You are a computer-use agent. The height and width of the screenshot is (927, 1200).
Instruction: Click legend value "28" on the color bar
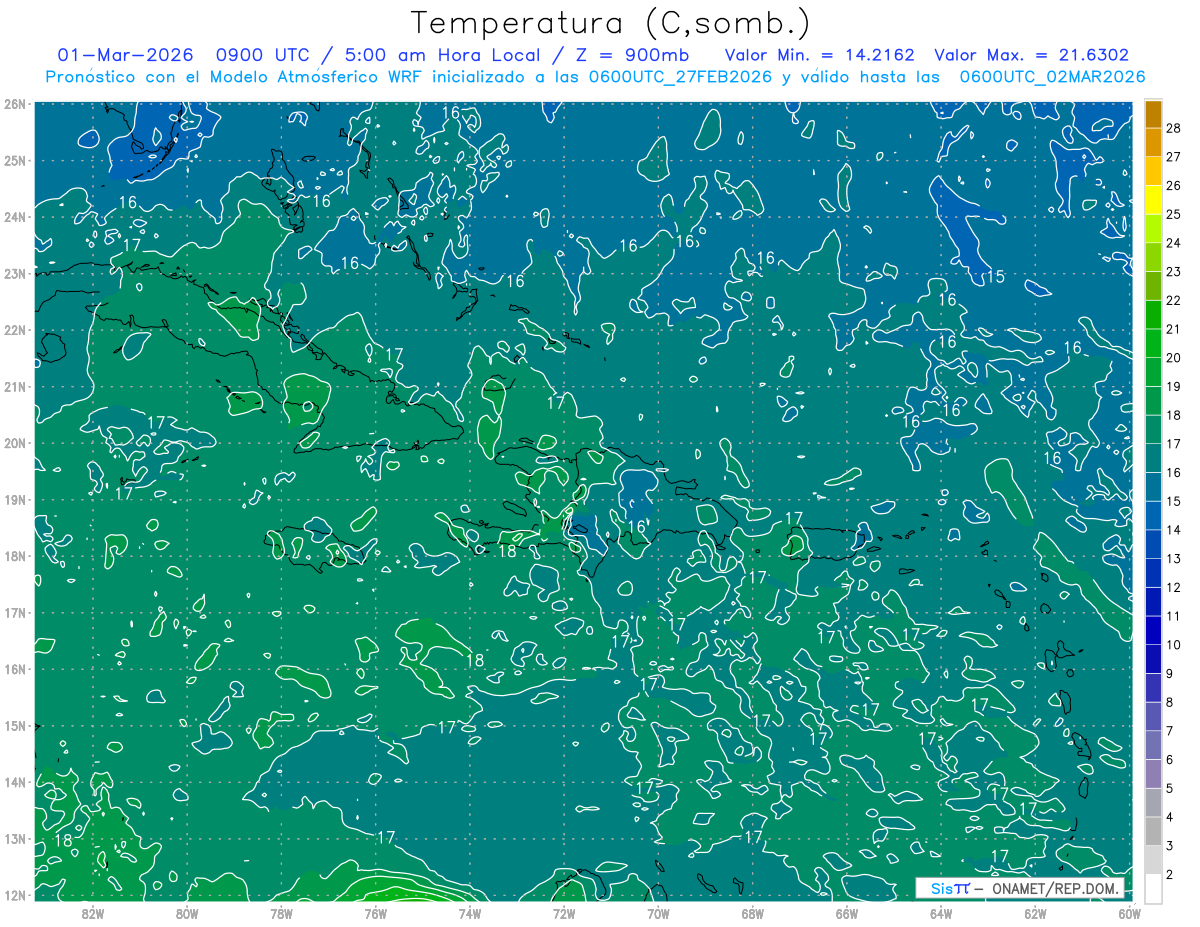1173,128
